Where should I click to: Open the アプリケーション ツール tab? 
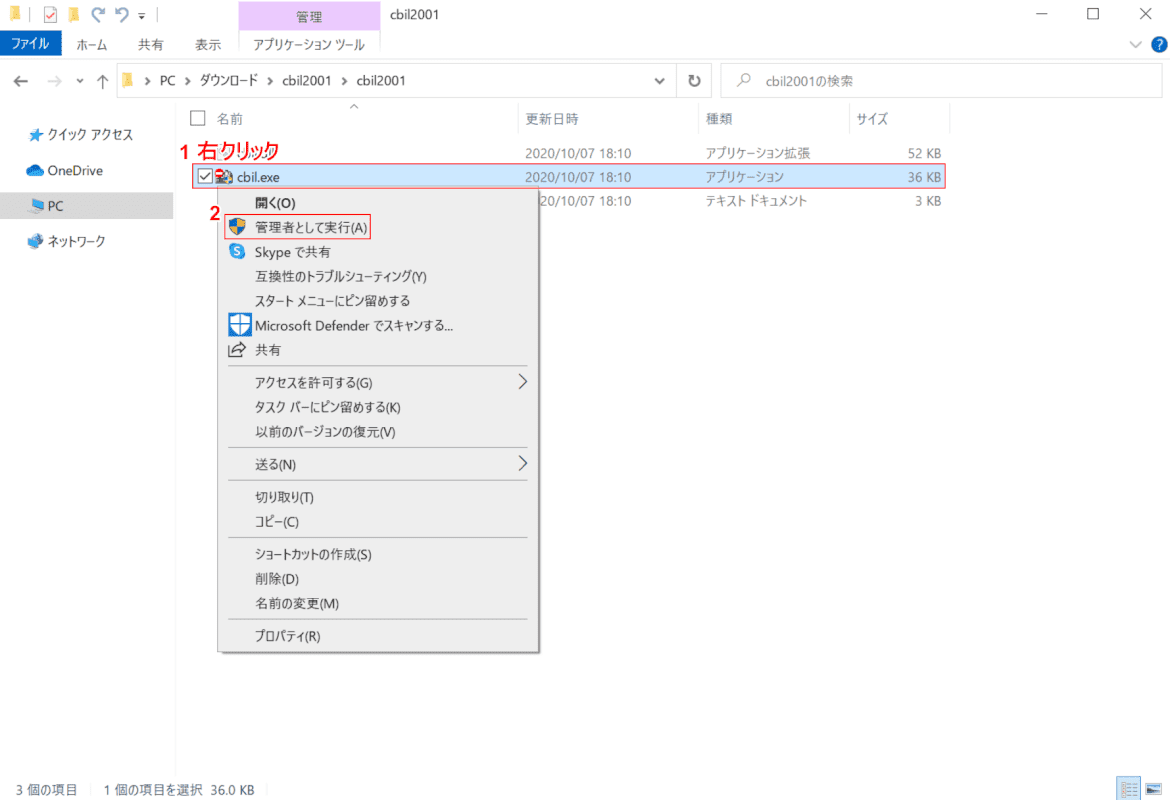309,45
